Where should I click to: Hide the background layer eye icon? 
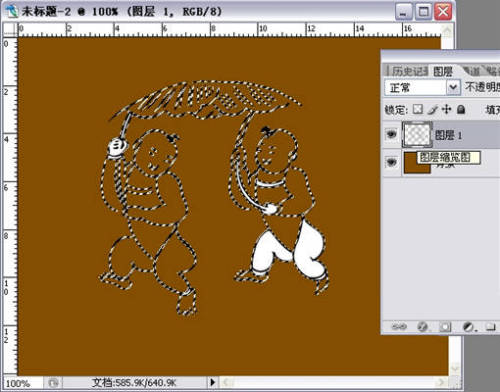(x=391, y=162)
